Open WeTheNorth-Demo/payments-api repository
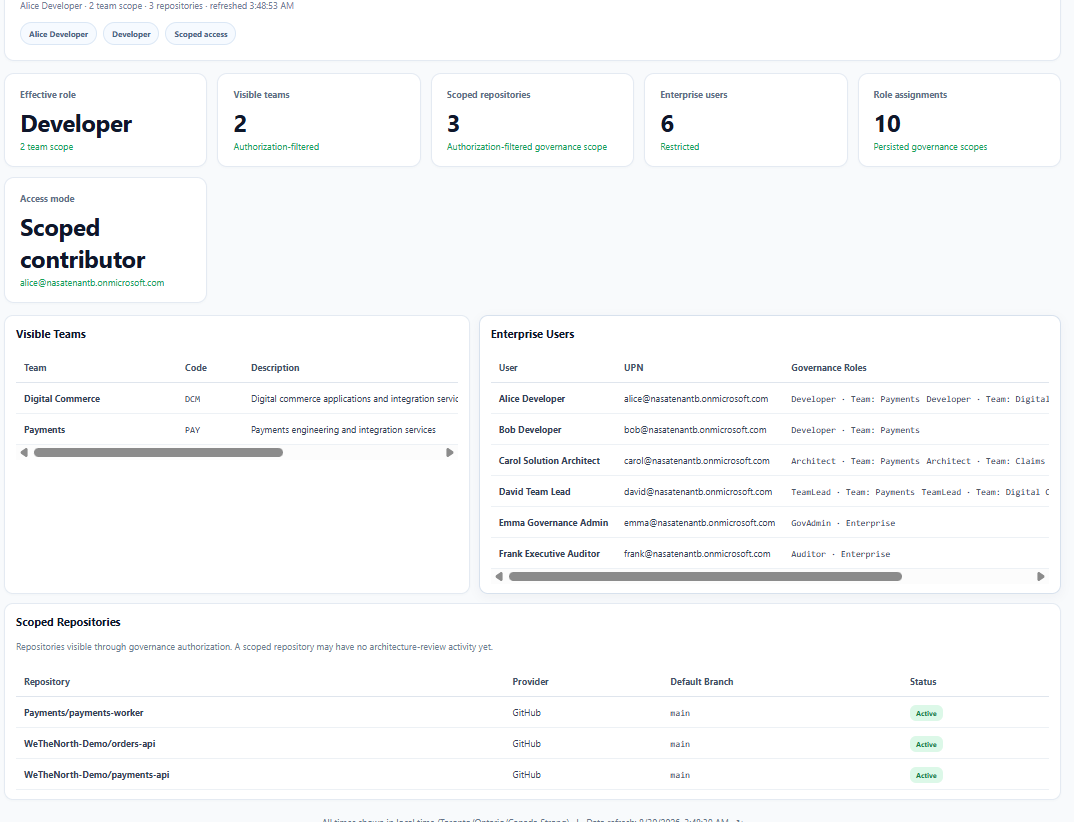The image size is (1074, 822). 97,775
